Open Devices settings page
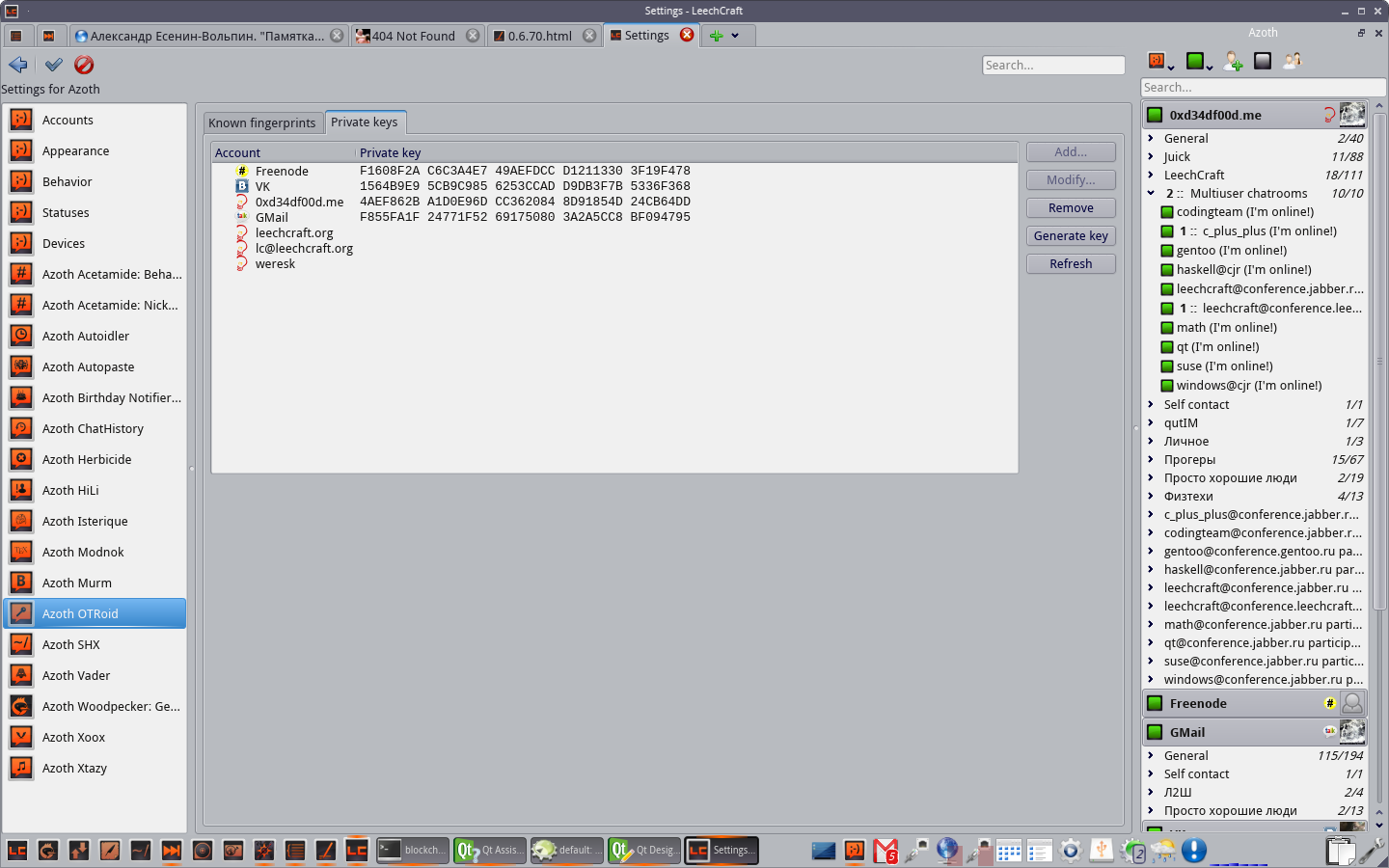Image resolution: width=1389 pixels, height=868 pixels. pyautogui.click(x=95, y=243)
